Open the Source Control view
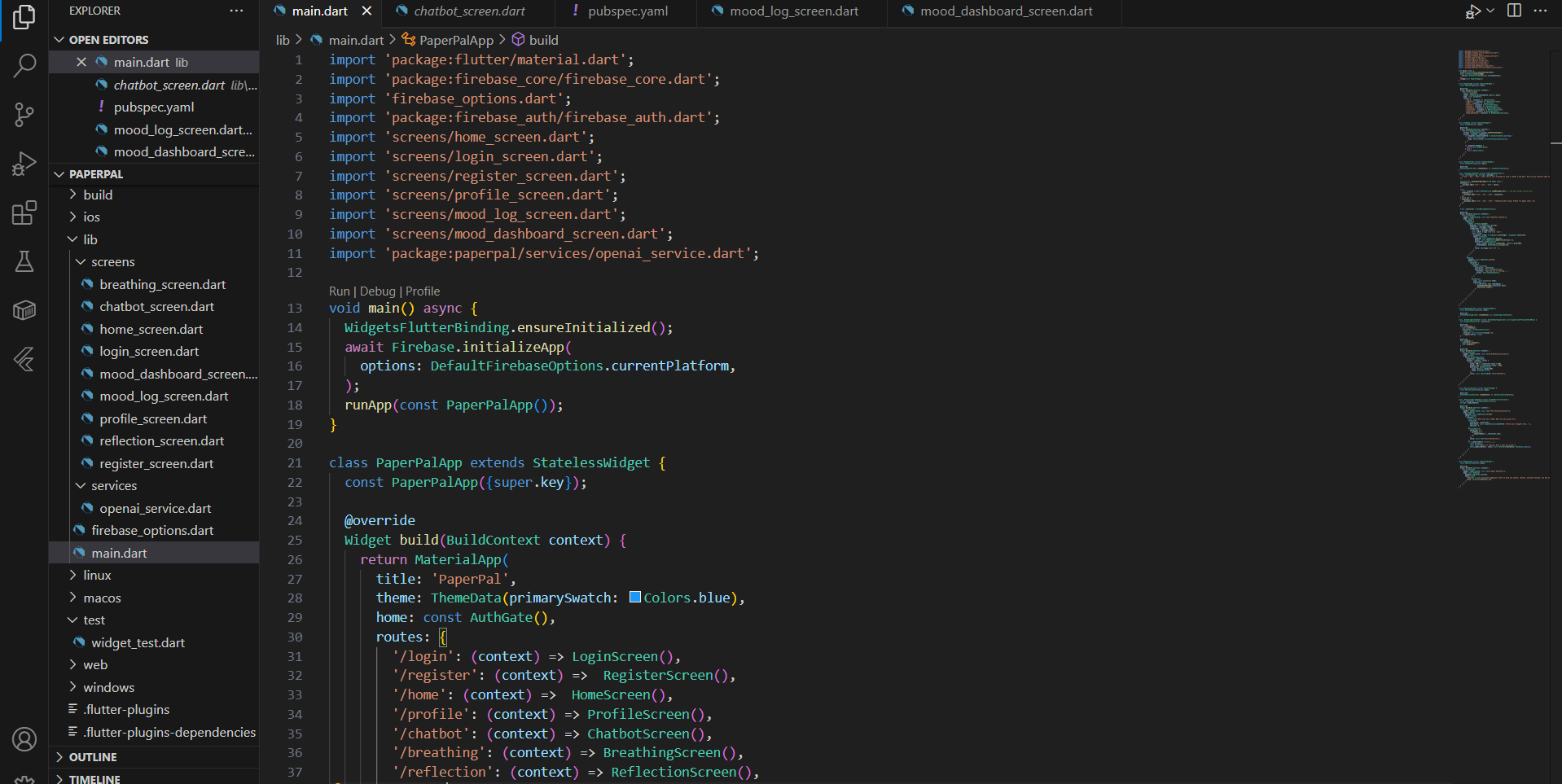1562x784 pixels. 24,114
